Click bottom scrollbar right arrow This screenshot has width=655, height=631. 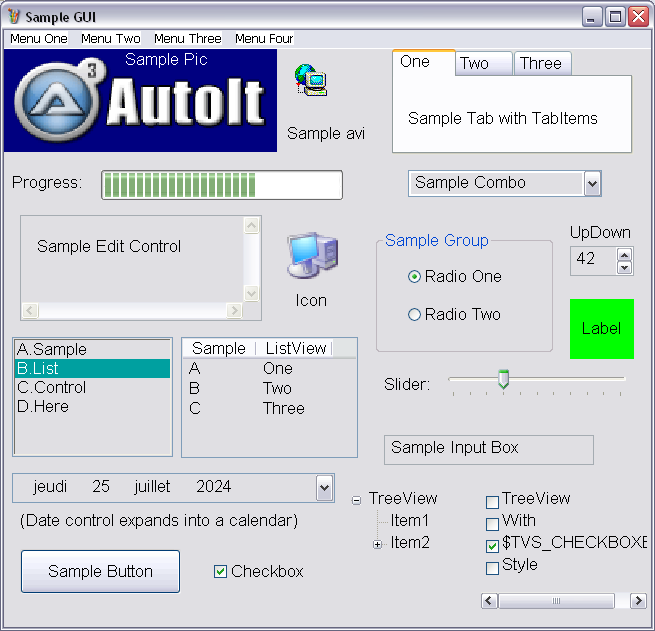pos(638,601)
